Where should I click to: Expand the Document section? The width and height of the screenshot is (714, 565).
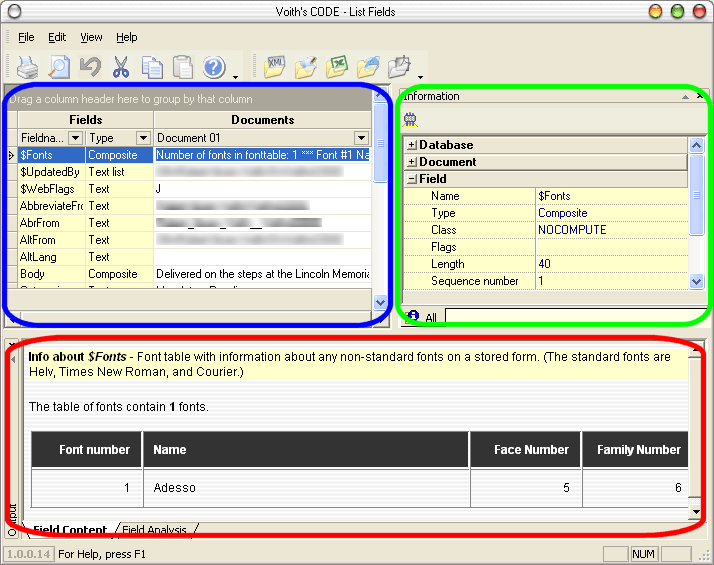tap(412, 162)
